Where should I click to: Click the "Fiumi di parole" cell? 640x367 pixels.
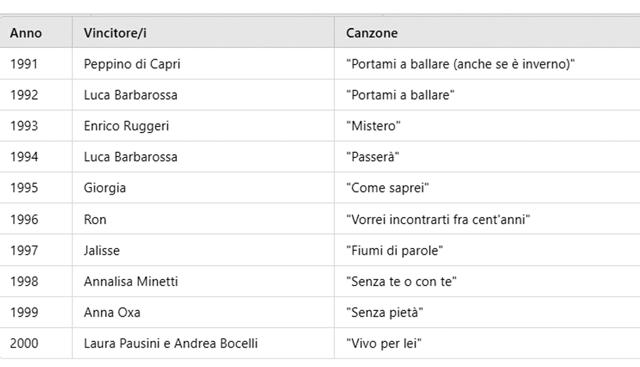[x=487, y=250]
